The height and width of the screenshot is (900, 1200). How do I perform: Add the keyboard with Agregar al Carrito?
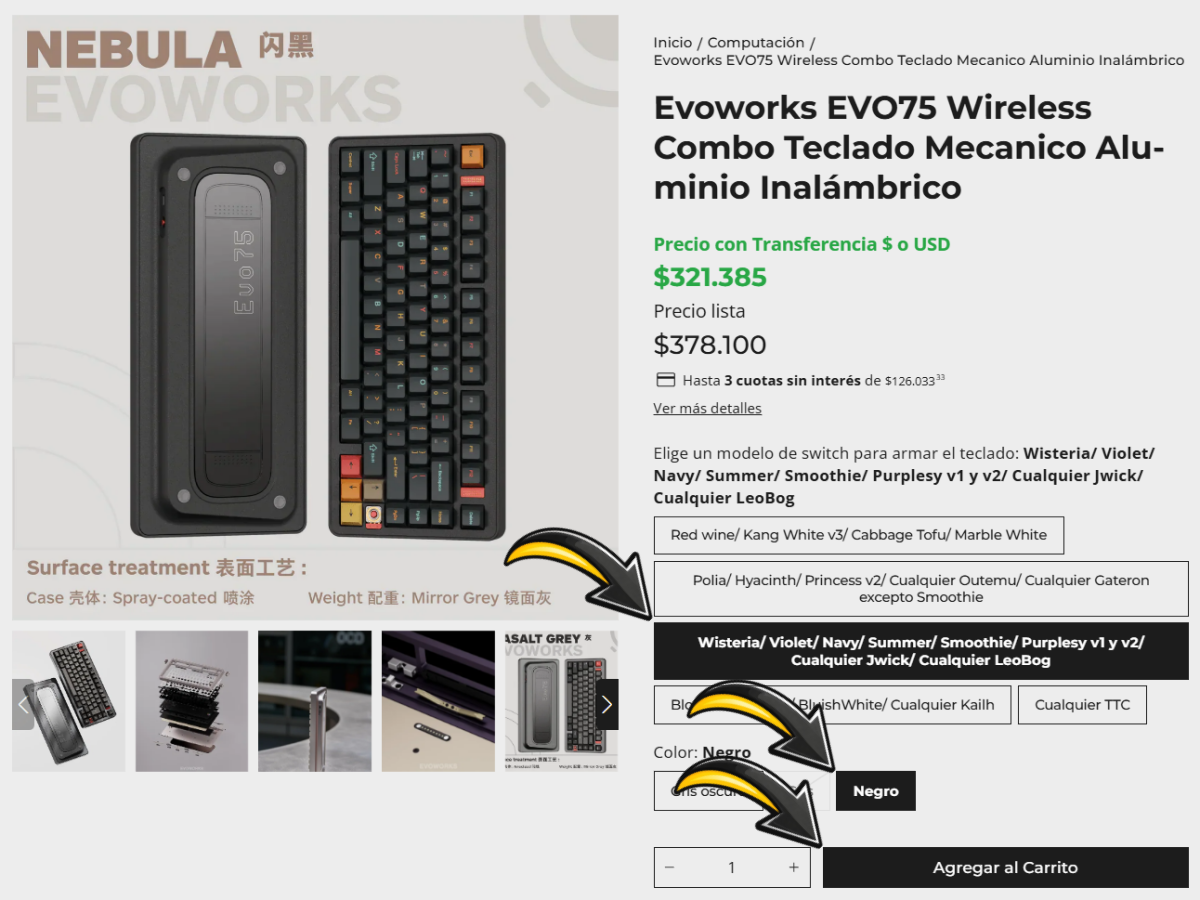pos(1006,867)
